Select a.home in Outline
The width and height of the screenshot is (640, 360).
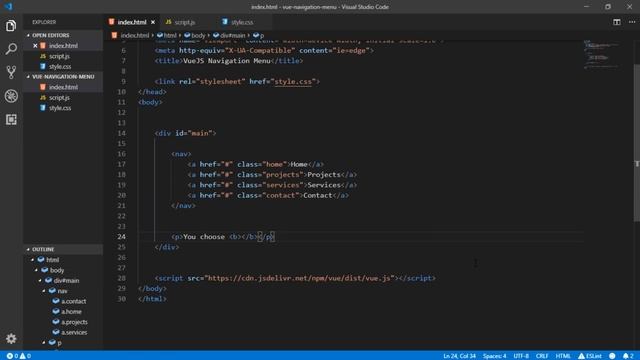click(x=71, y=311)
